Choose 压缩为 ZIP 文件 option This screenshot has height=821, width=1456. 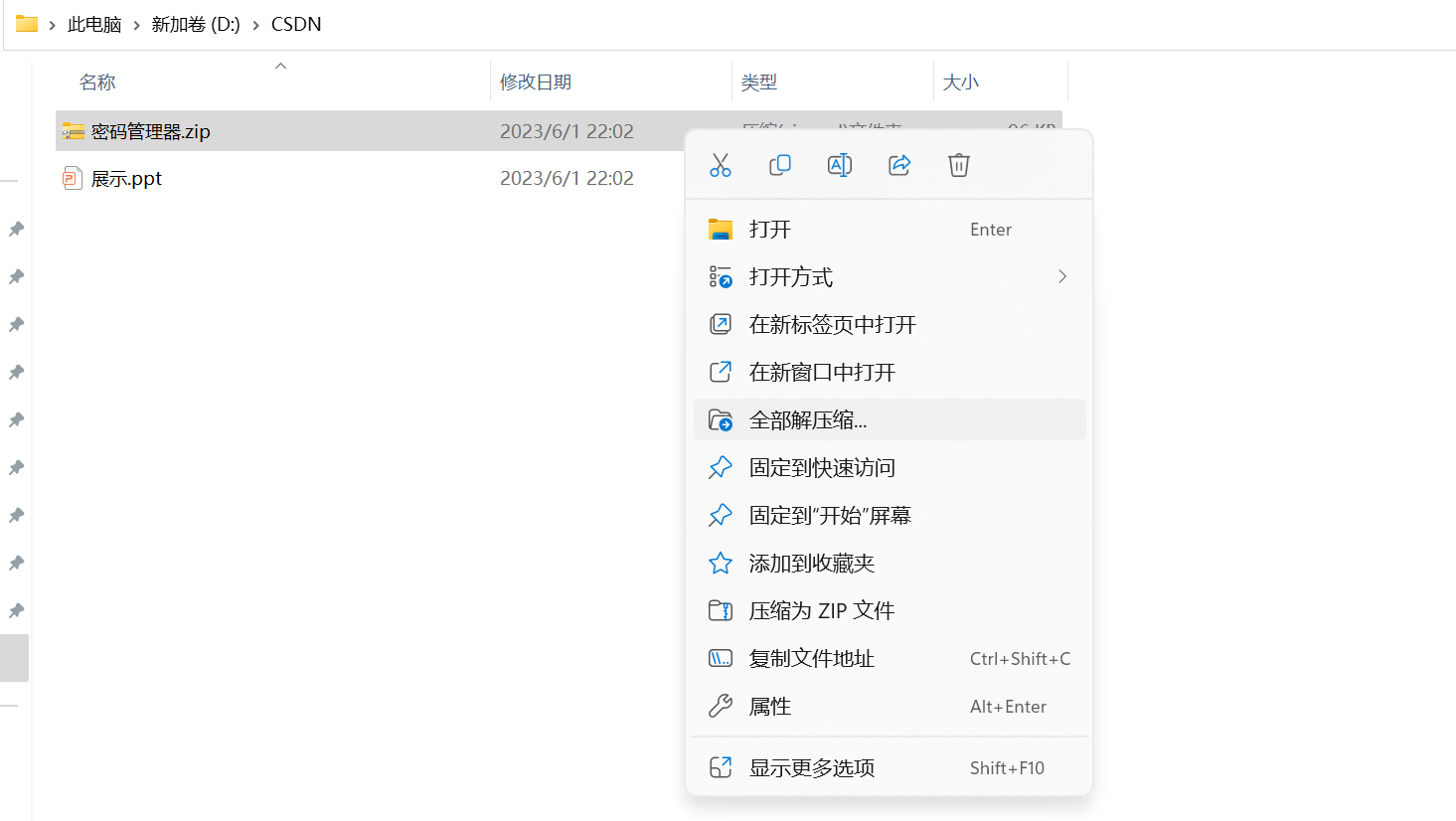[890, 610]
